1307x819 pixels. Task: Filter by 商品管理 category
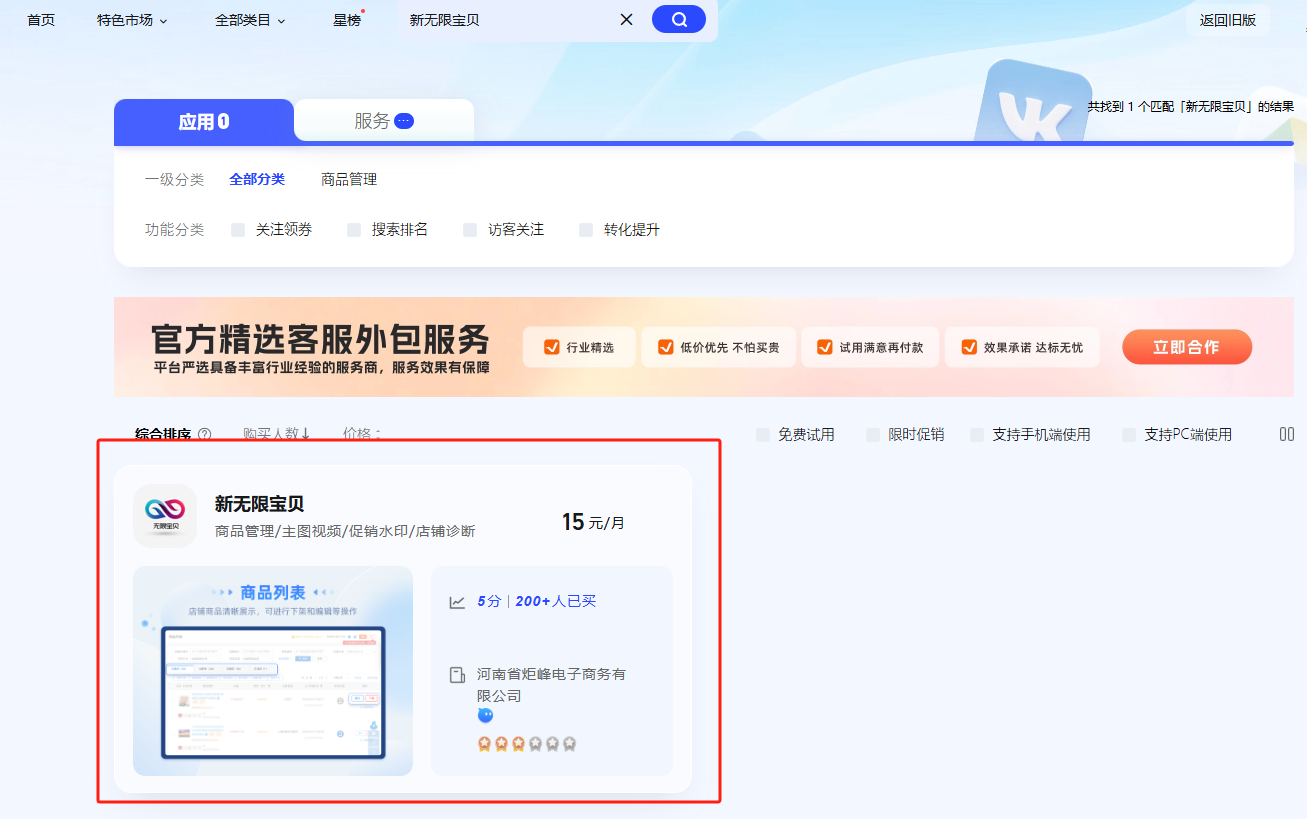point(349,180)
